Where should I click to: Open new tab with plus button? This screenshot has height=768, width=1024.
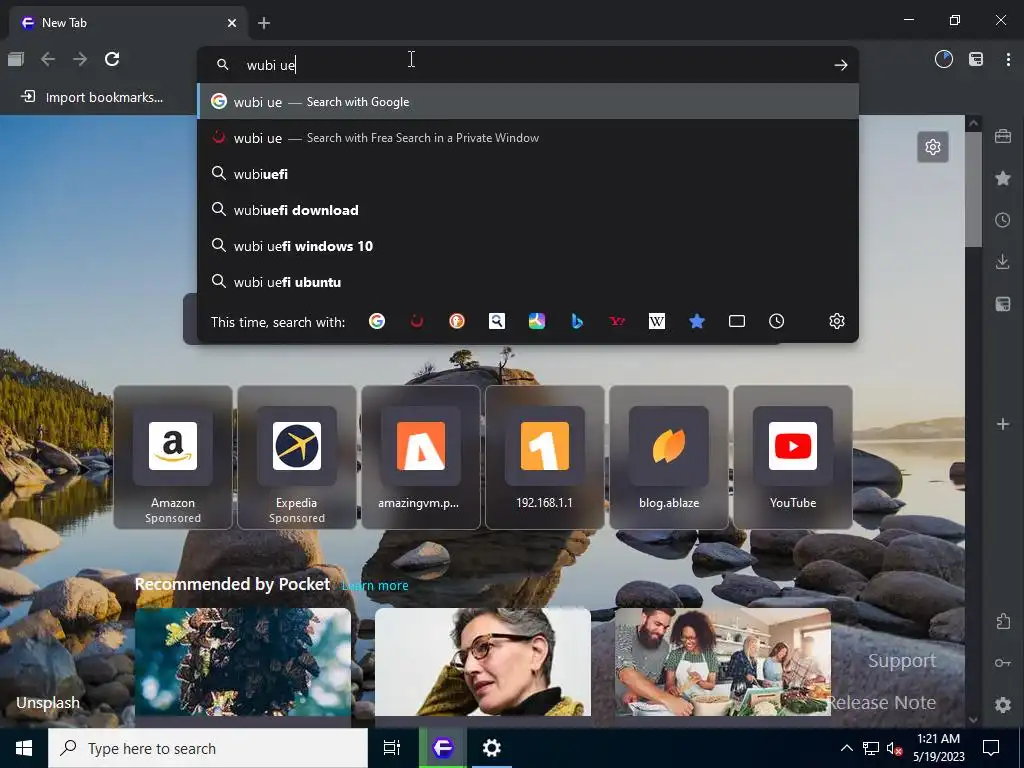click(264, 23)
